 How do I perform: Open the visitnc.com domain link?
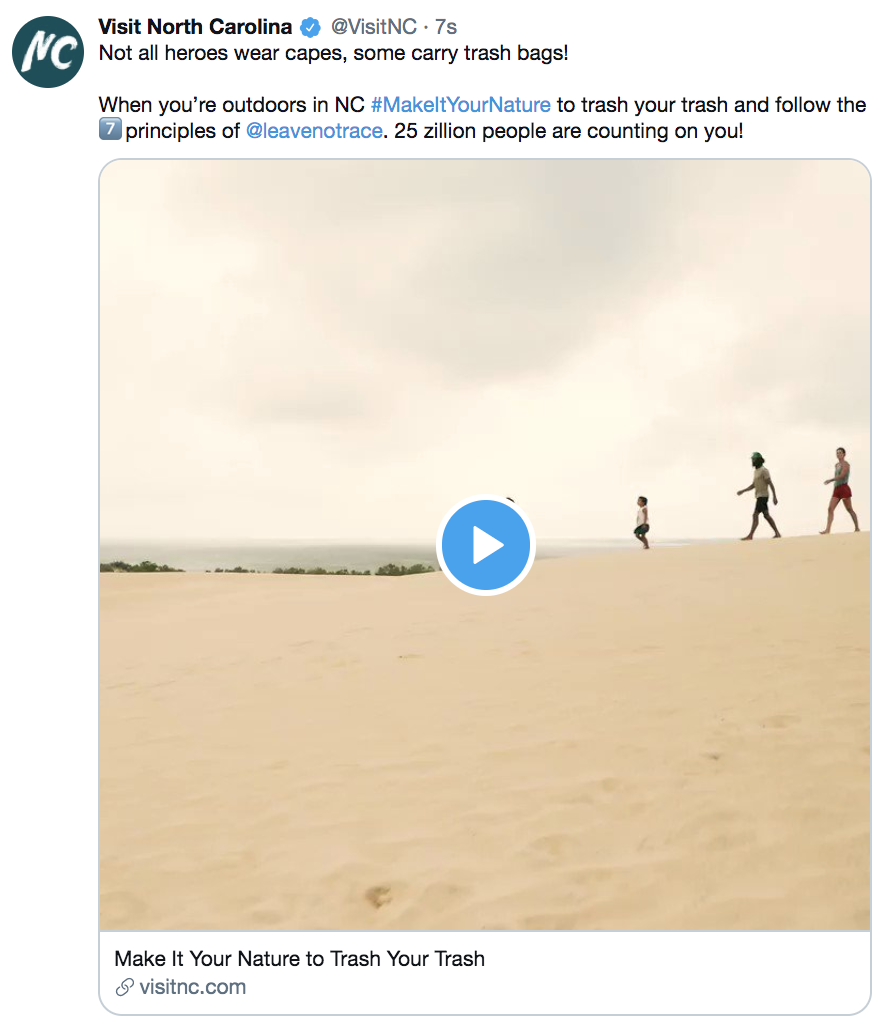pos(192,988)
